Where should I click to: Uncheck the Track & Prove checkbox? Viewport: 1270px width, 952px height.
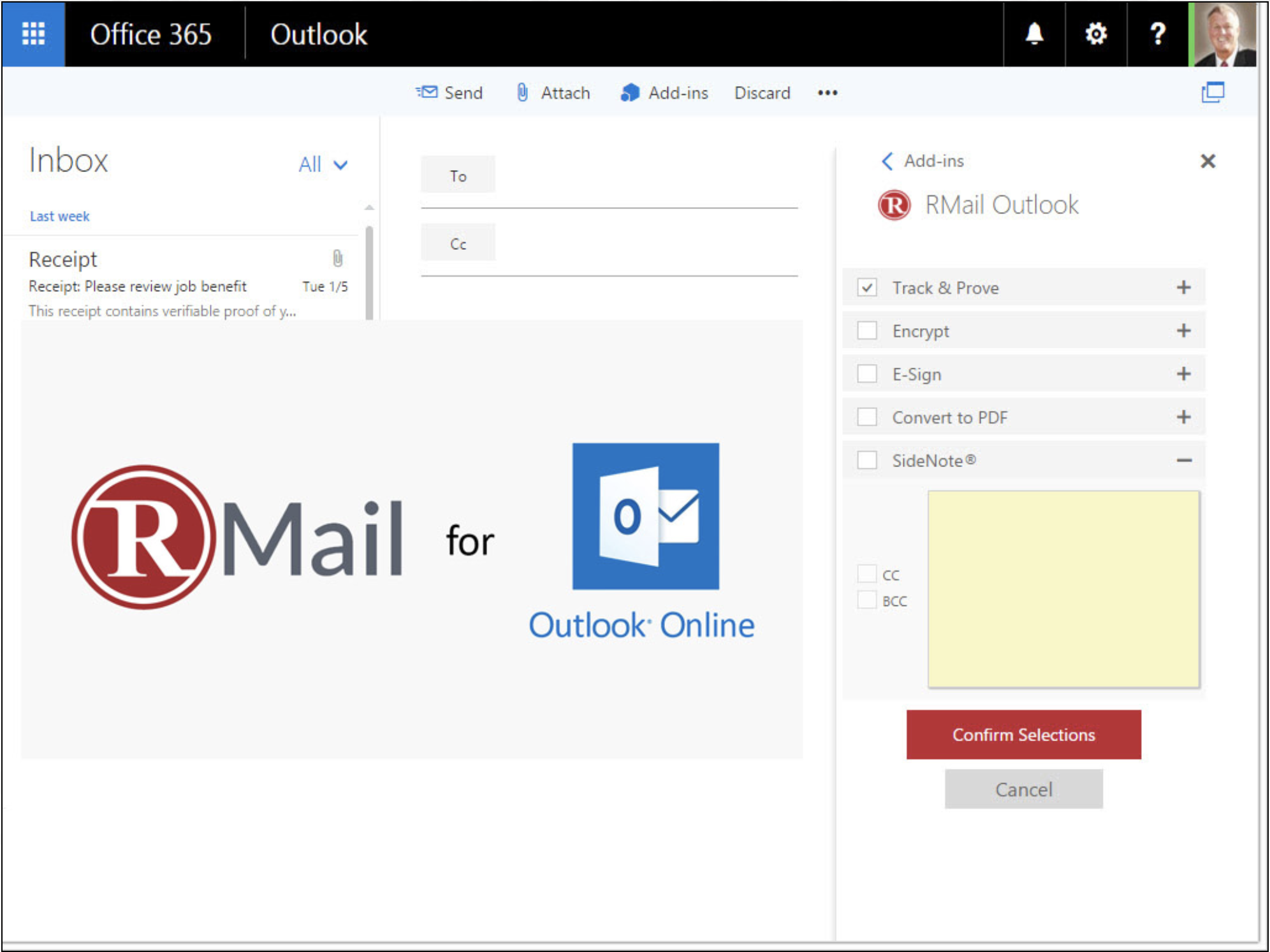coord(866,287)
